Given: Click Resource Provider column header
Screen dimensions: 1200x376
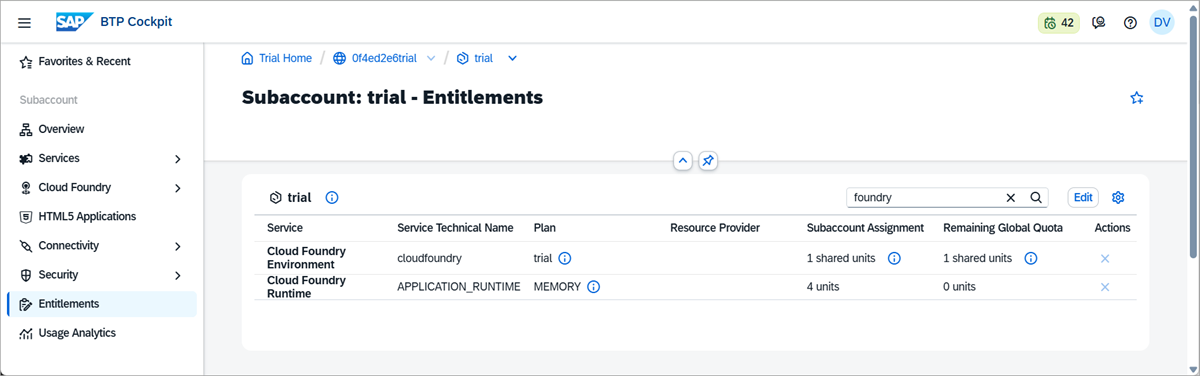Looking at the screenshot, I should tap(715, 228).
